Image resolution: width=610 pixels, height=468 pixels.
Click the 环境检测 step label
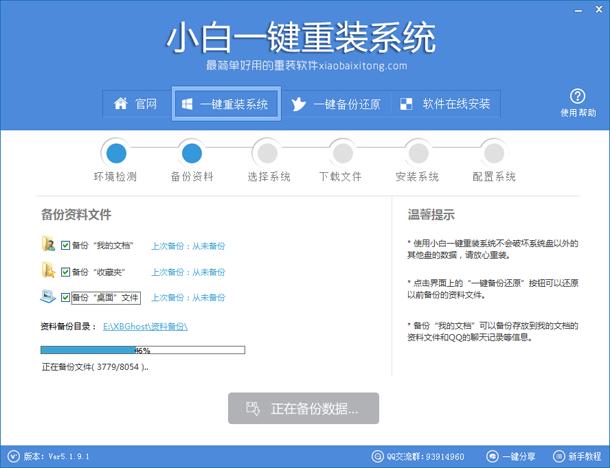coord(116,177)
